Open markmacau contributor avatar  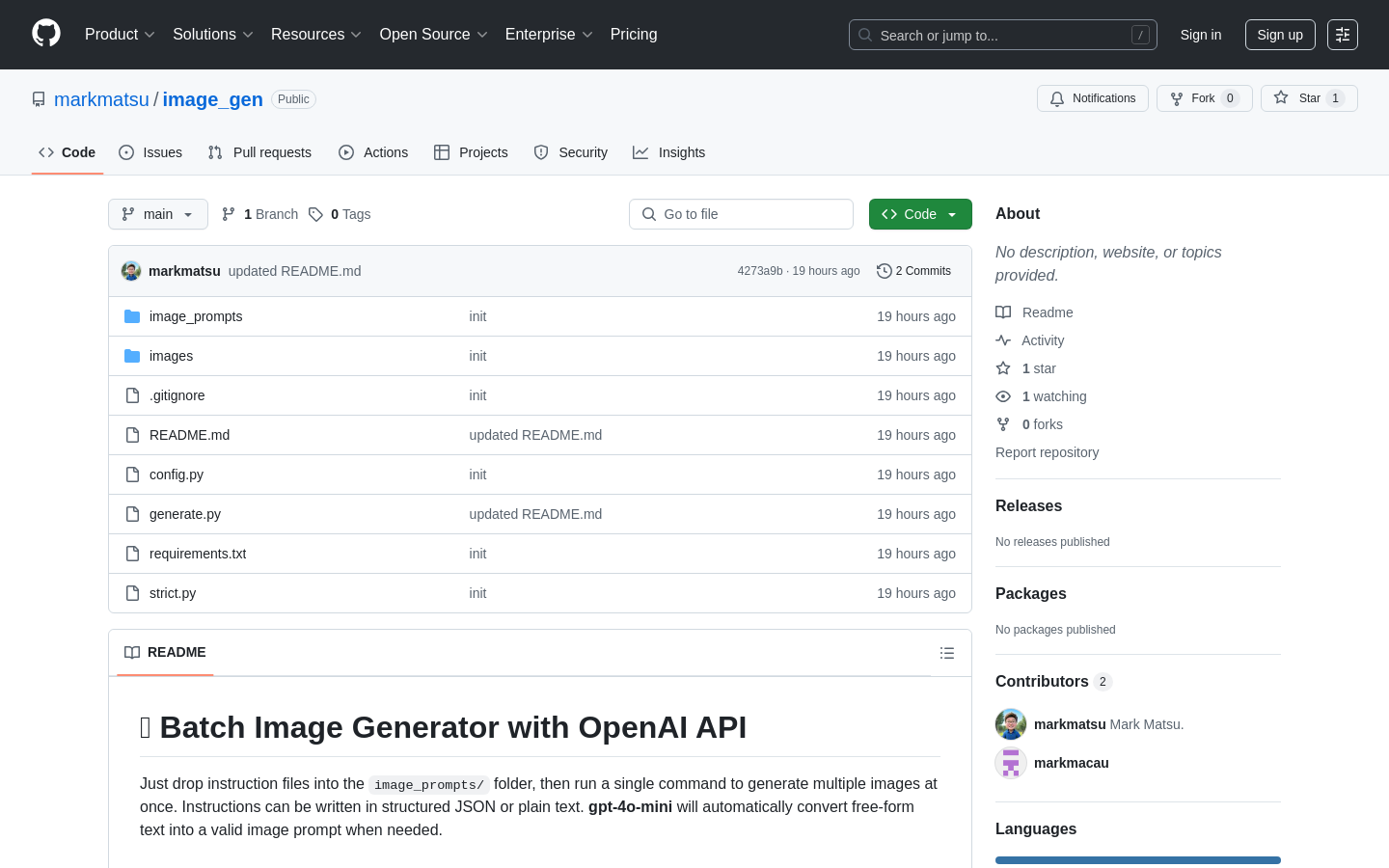tap(1011, 763)
